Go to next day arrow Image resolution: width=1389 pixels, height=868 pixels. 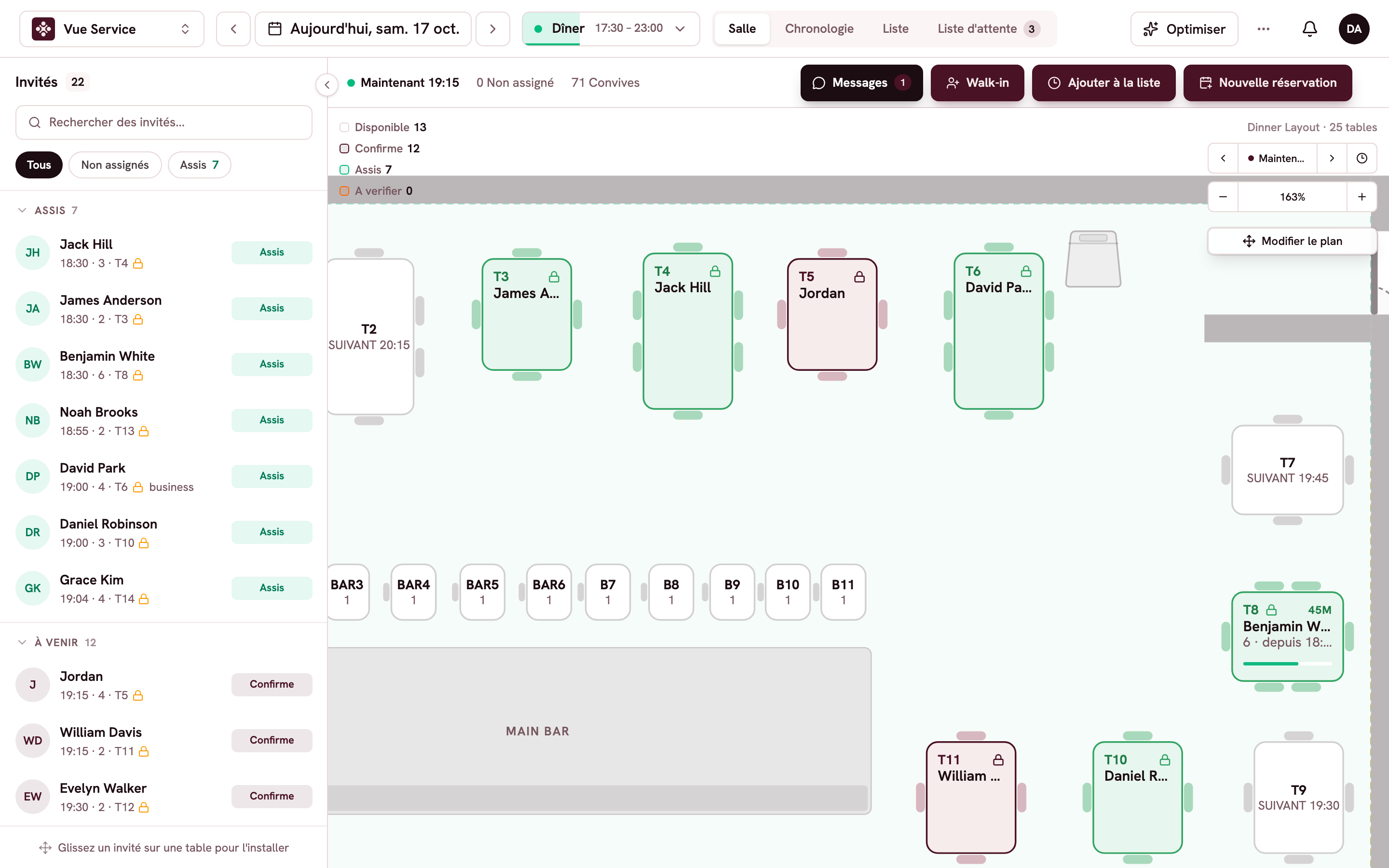pyautogui.click(x=492, y=29)
